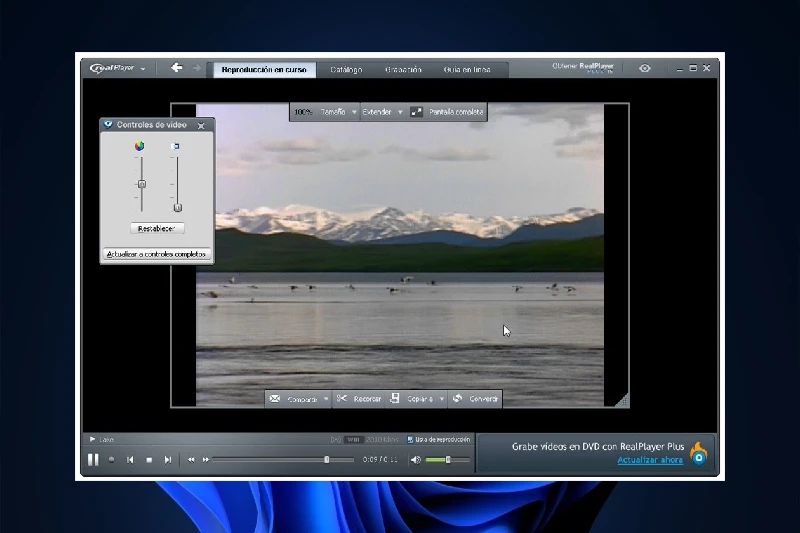Skip to the next track
This screenshot has height=533, width=800.
(168, 460)
